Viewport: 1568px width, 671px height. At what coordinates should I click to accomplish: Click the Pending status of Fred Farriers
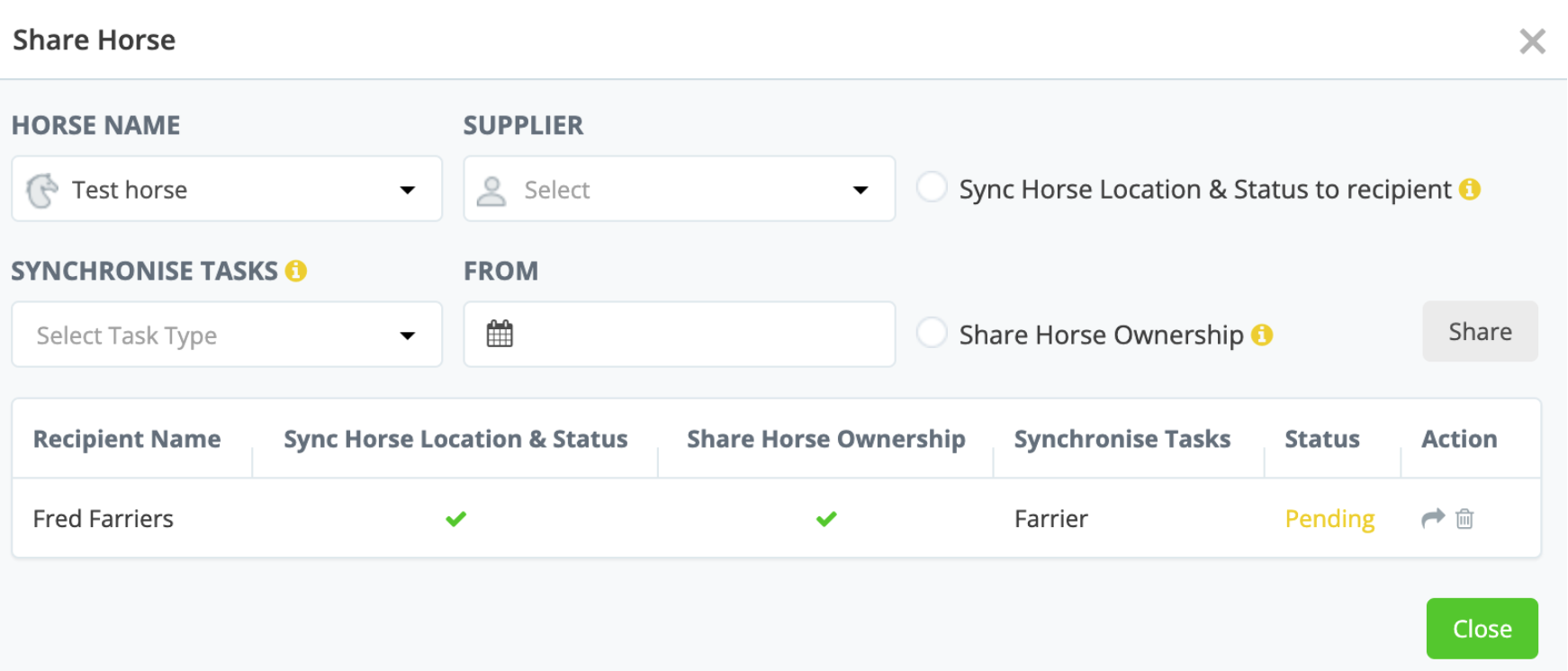(1329, 519)
